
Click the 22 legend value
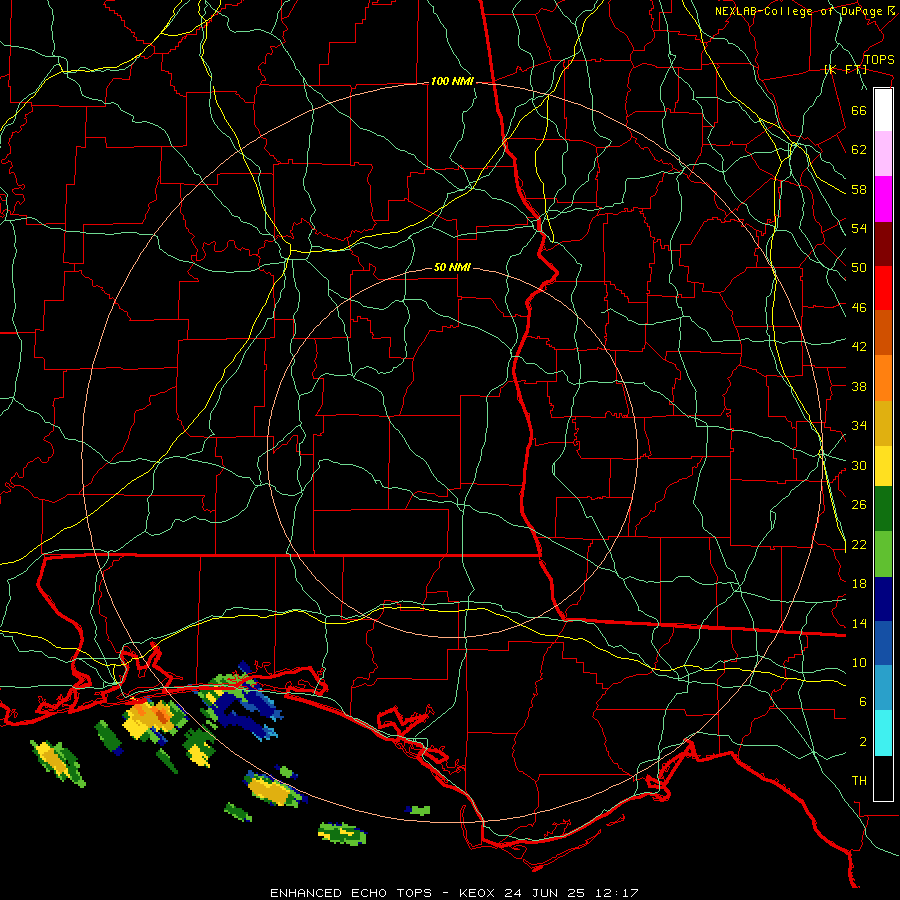tap(859, 544)
